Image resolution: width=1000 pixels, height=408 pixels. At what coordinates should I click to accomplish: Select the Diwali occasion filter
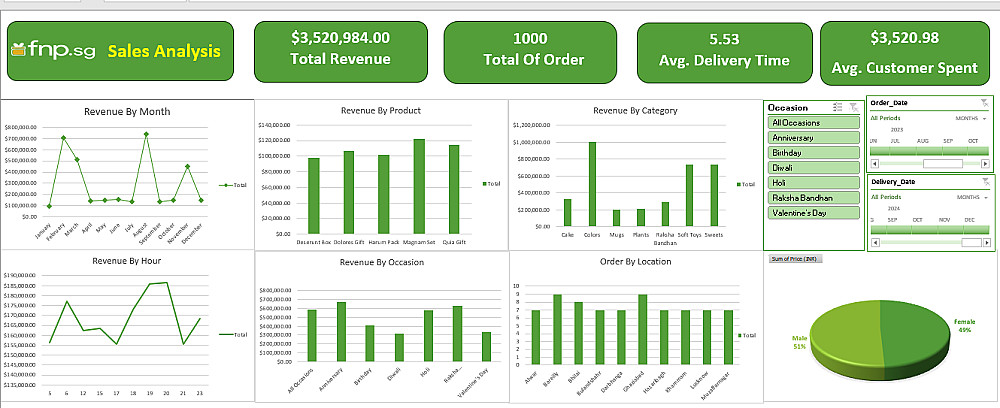814,168
